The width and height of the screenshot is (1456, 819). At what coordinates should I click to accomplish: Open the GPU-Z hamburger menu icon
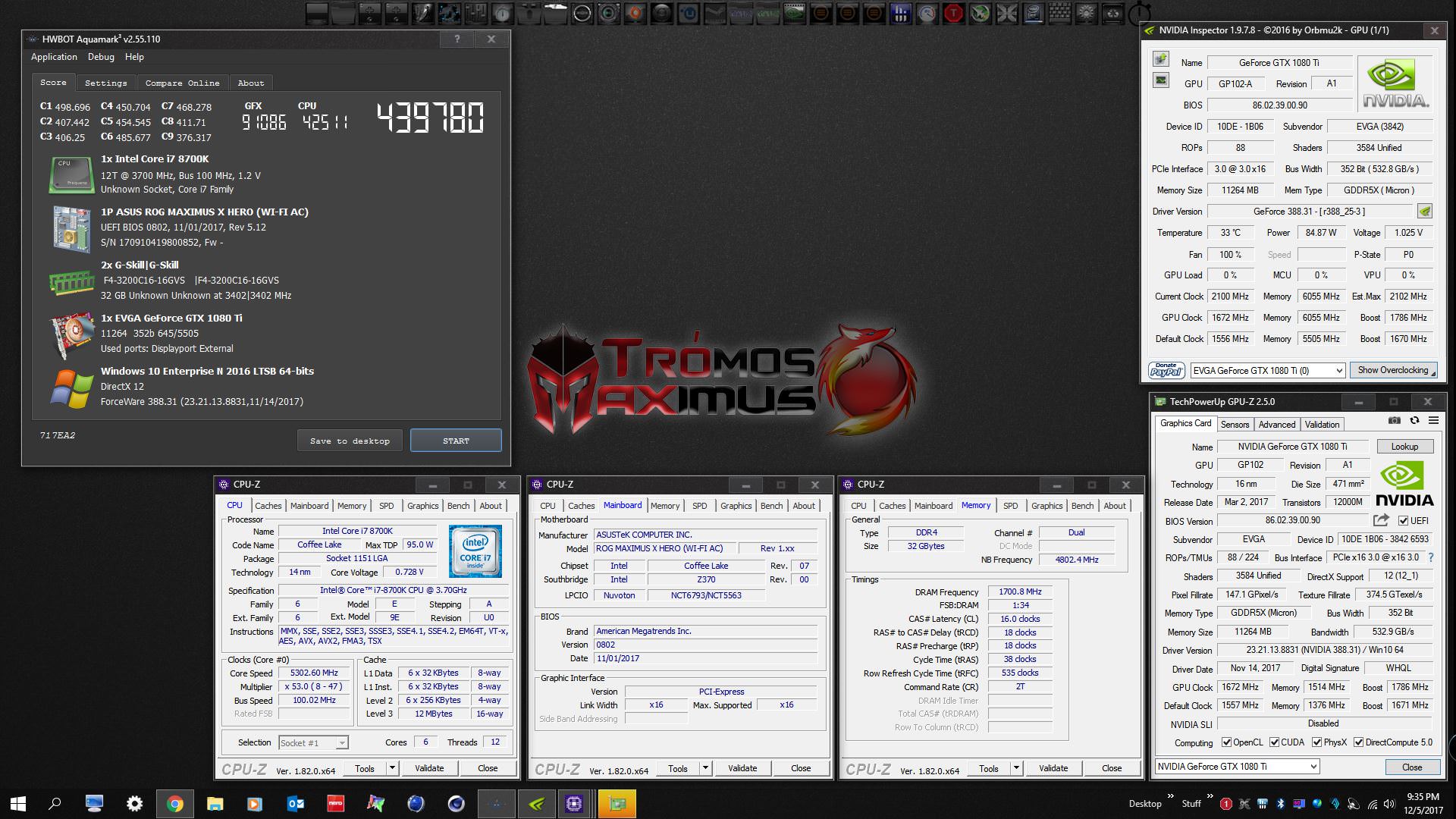tap(1433, 421)
